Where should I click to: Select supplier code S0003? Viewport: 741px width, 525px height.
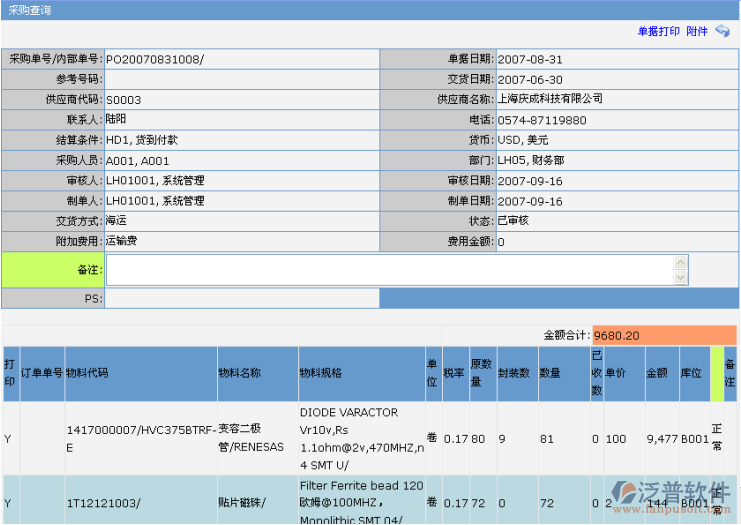[x=123, y=100]
